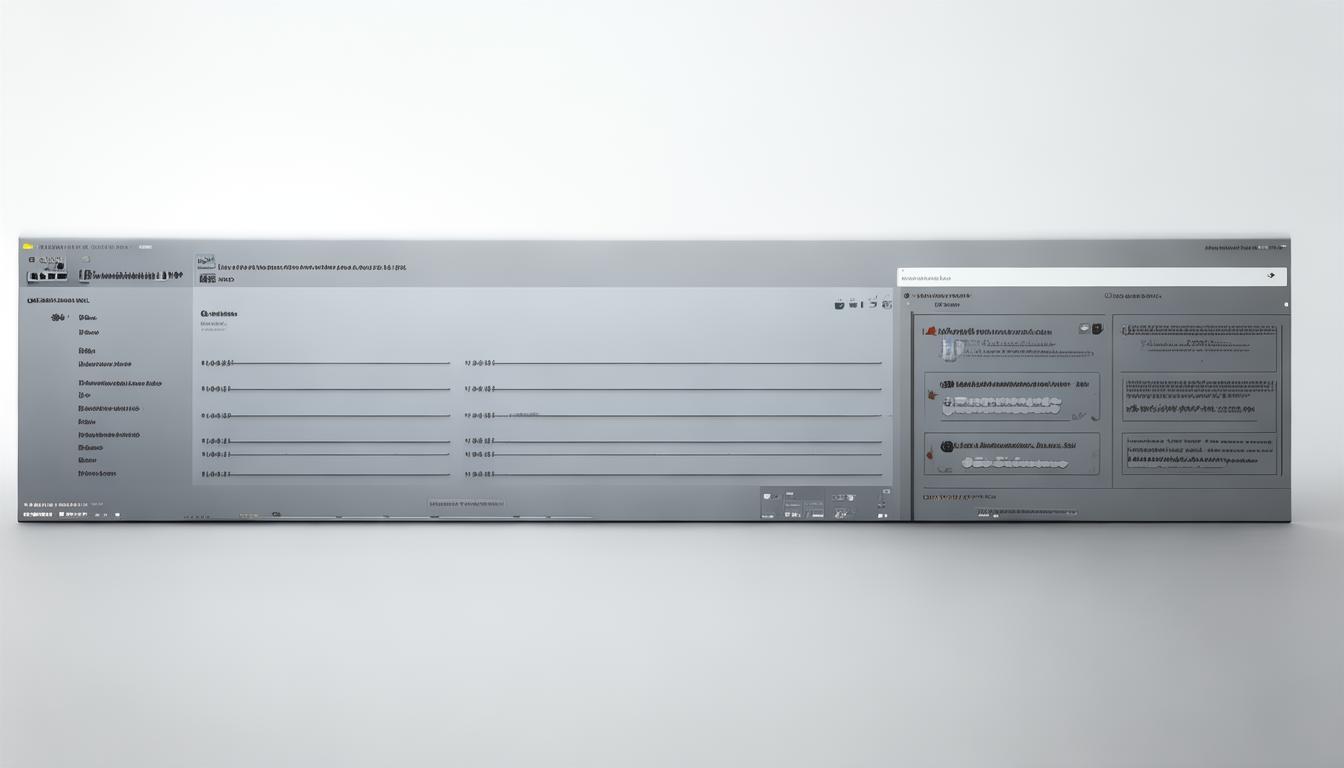
Task: Click the last icon in the row above the sliders
Action: [x=886, y=303]
